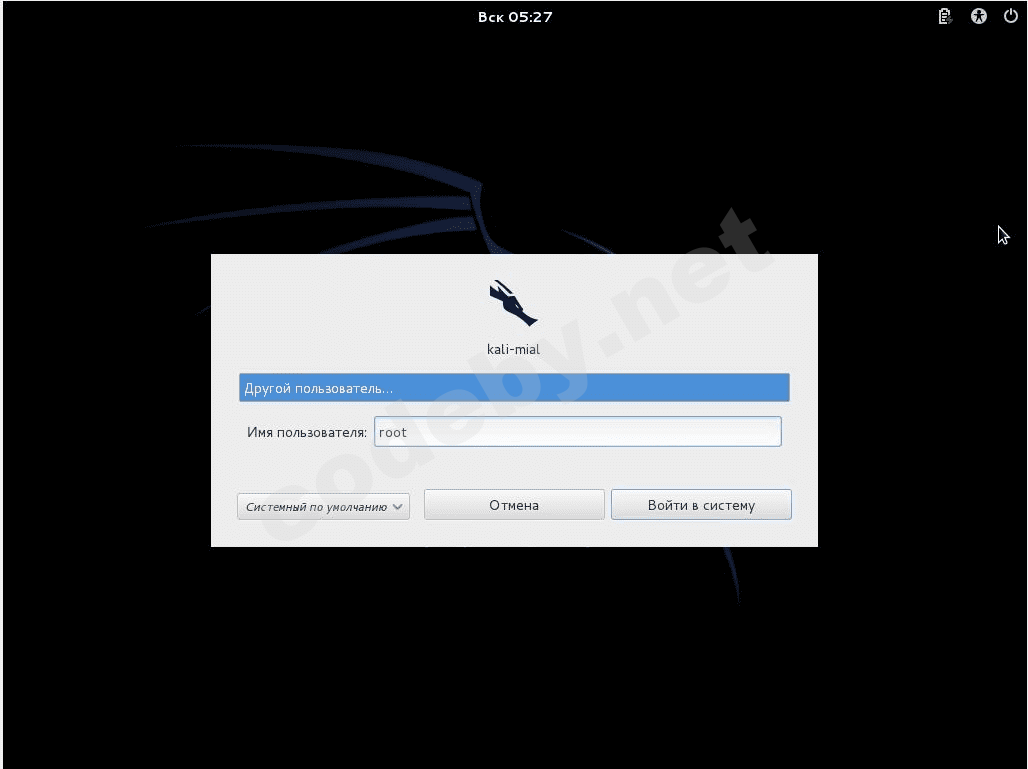Open the power menu icon in top bar

pyautogui.click(x=1010, y=16)
